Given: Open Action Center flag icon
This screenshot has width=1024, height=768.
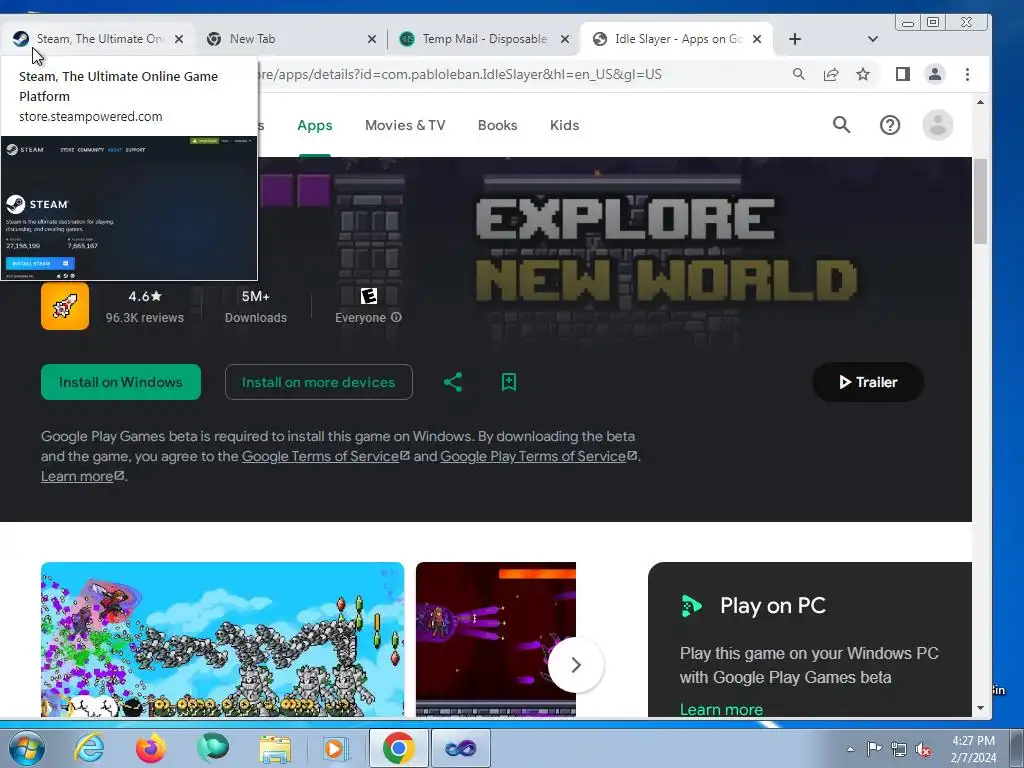Looking at the screenshot, I should 874,749.
